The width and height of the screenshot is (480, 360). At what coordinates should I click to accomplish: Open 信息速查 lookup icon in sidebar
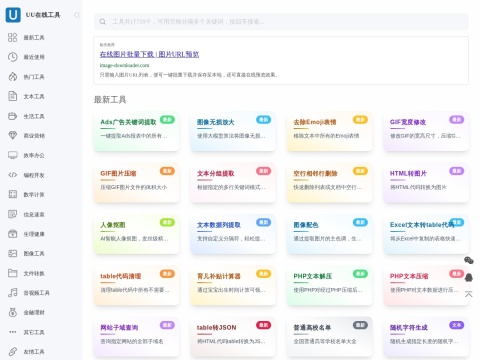(13, 214)
